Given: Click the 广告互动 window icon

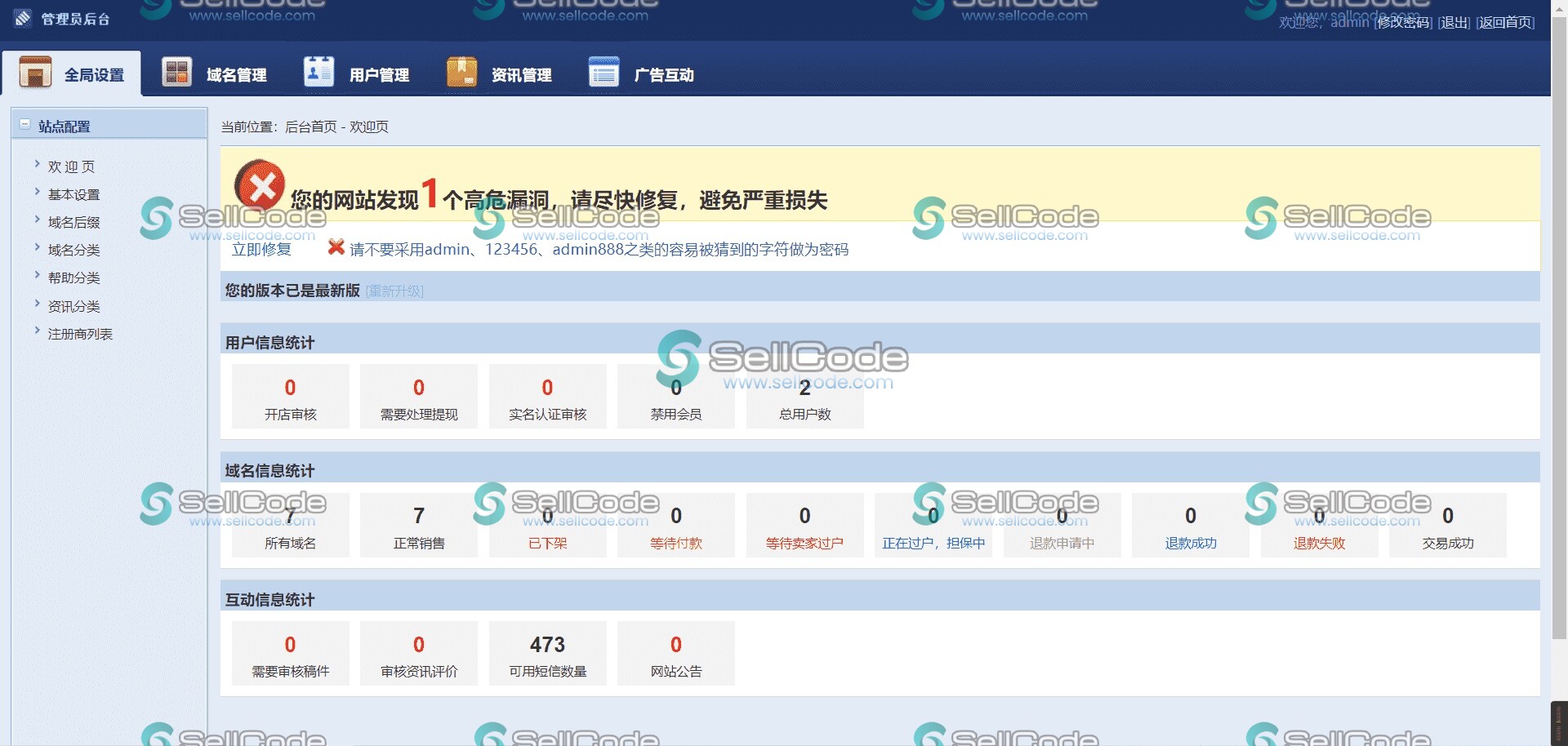Looking at the screenshot, I should [x=604, y=73].
